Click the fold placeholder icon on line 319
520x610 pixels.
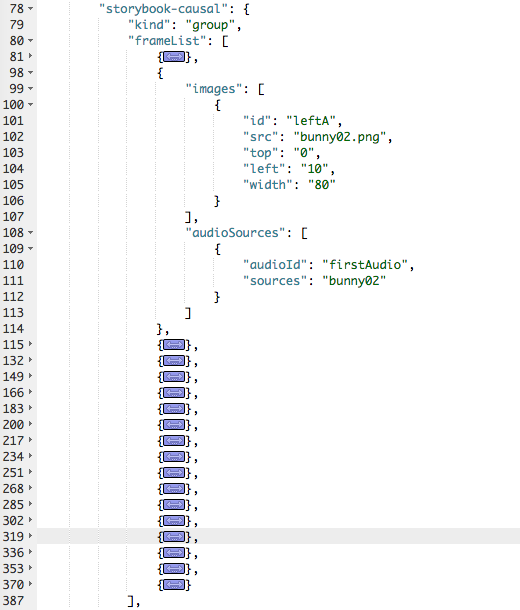point(174,536)
